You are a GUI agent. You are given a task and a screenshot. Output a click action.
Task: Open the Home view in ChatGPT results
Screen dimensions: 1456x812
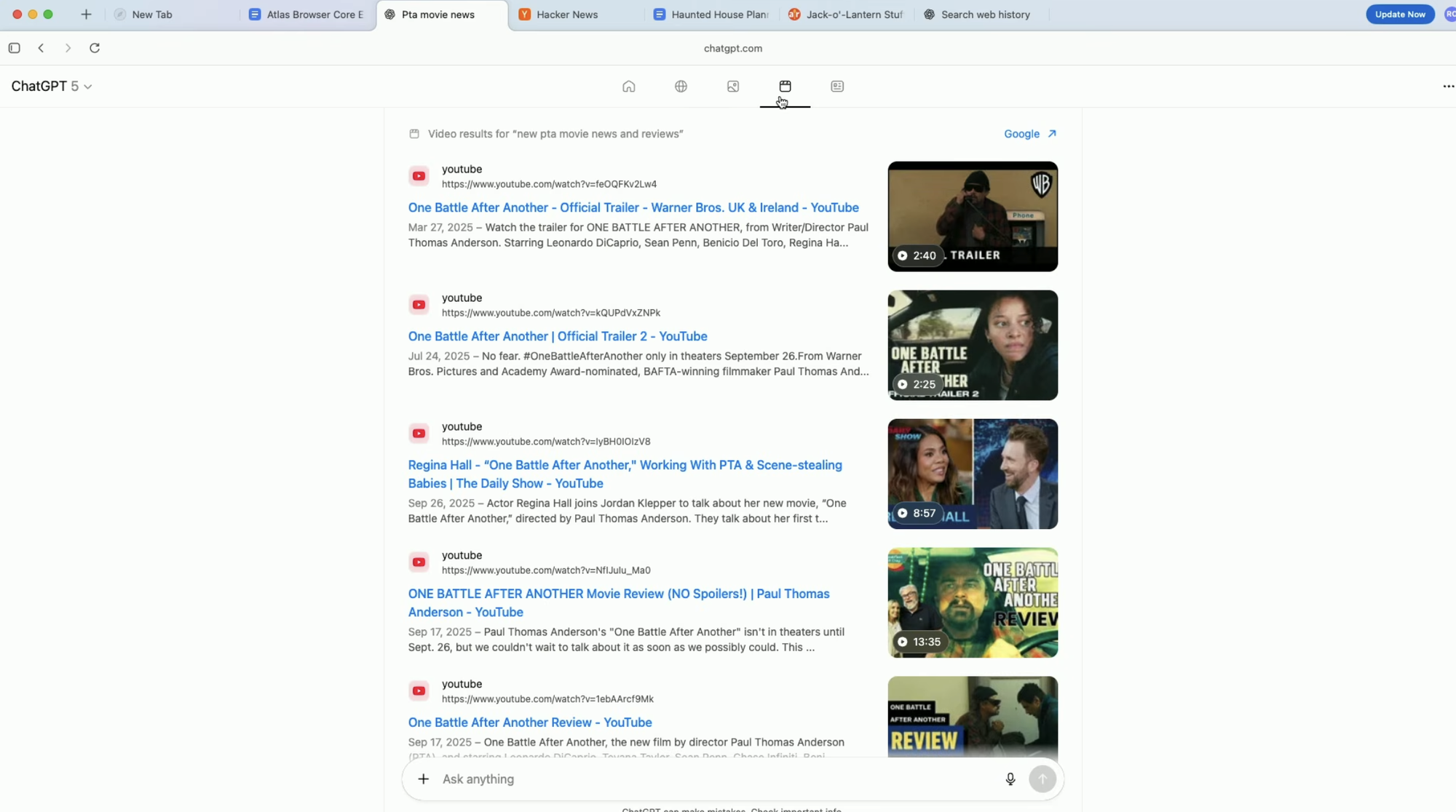pyautogui.click(x=628, y=86)
